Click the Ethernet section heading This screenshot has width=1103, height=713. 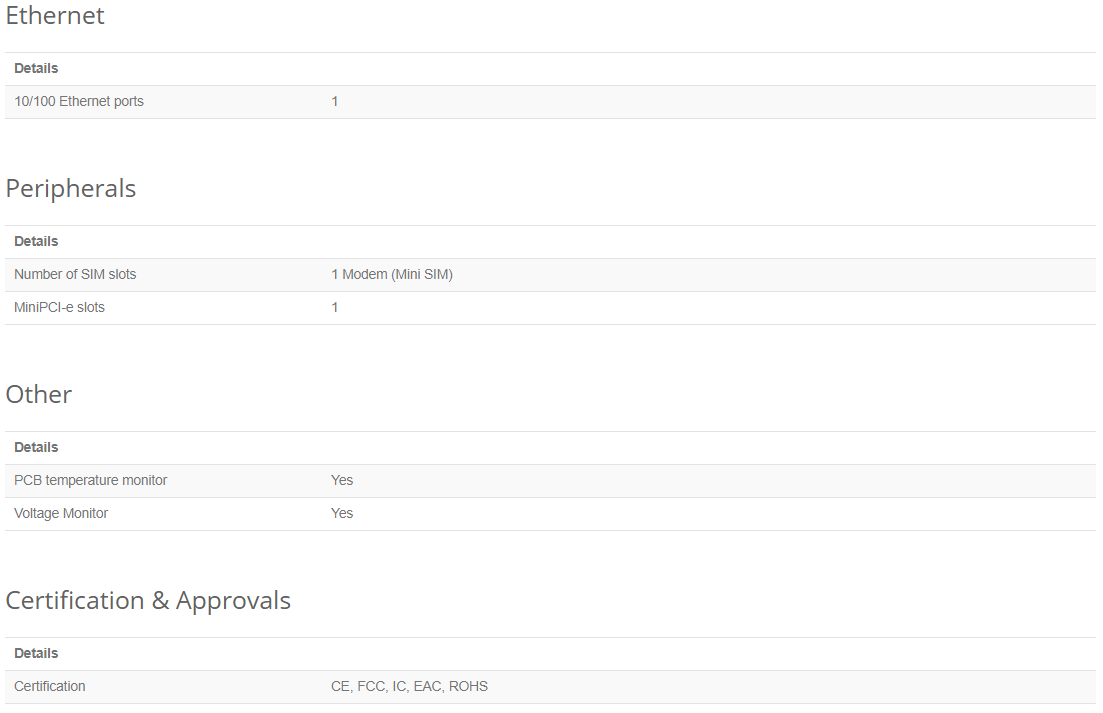tap(55, 15)
